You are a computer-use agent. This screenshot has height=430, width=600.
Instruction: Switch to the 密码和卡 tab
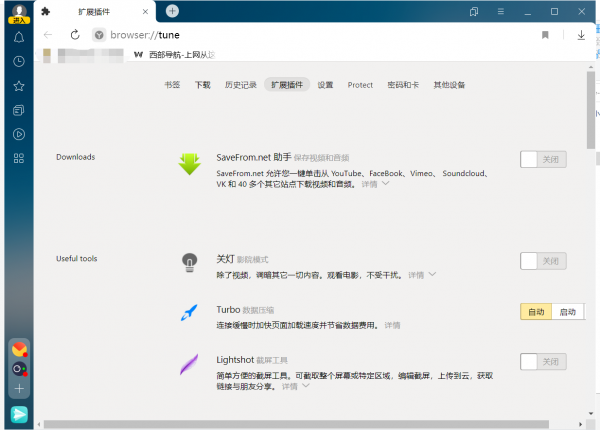403,85
